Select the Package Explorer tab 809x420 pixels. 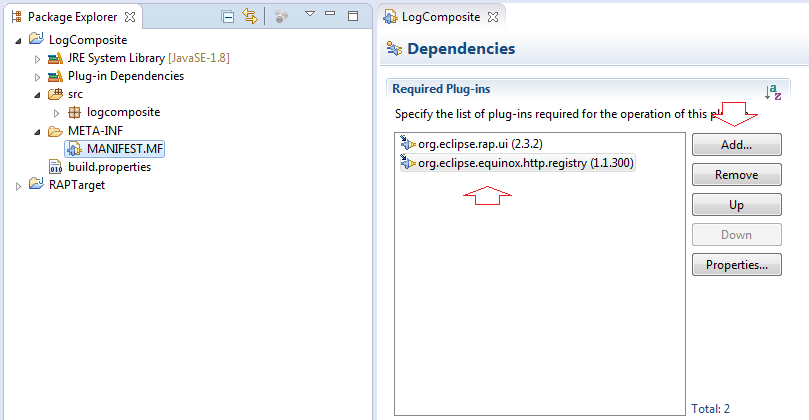coord(72,17)
